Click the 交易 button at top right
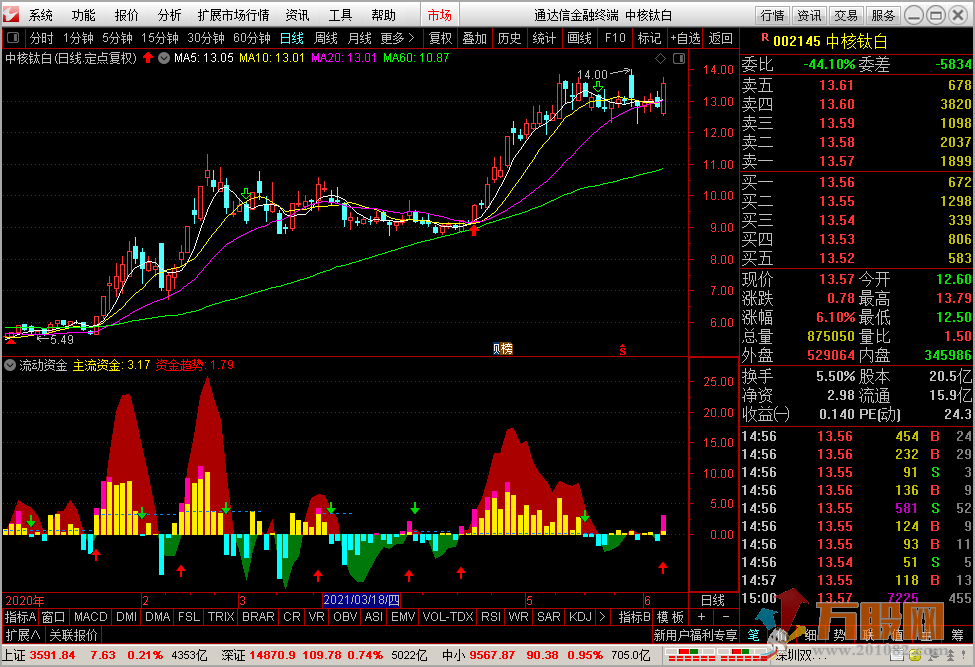Image resolution: width=975 pixels, height=667 pixels. pyautogui.click(x=846, y=15)
